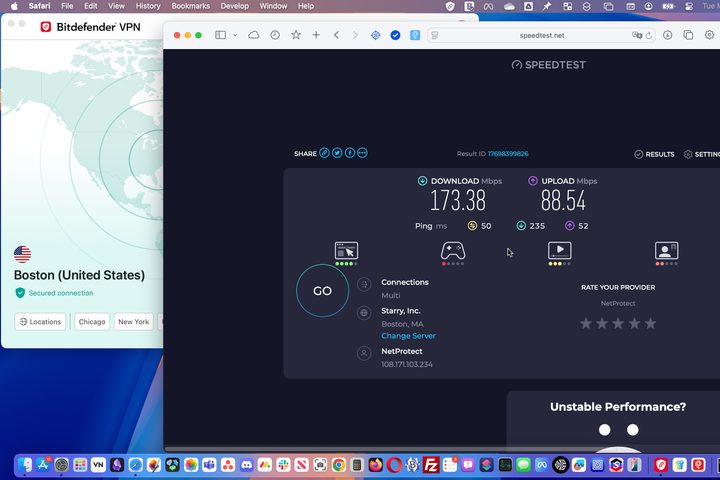Click the Connections Multi icon
This screenshot has width=720, height=480.
click(364, 285)
